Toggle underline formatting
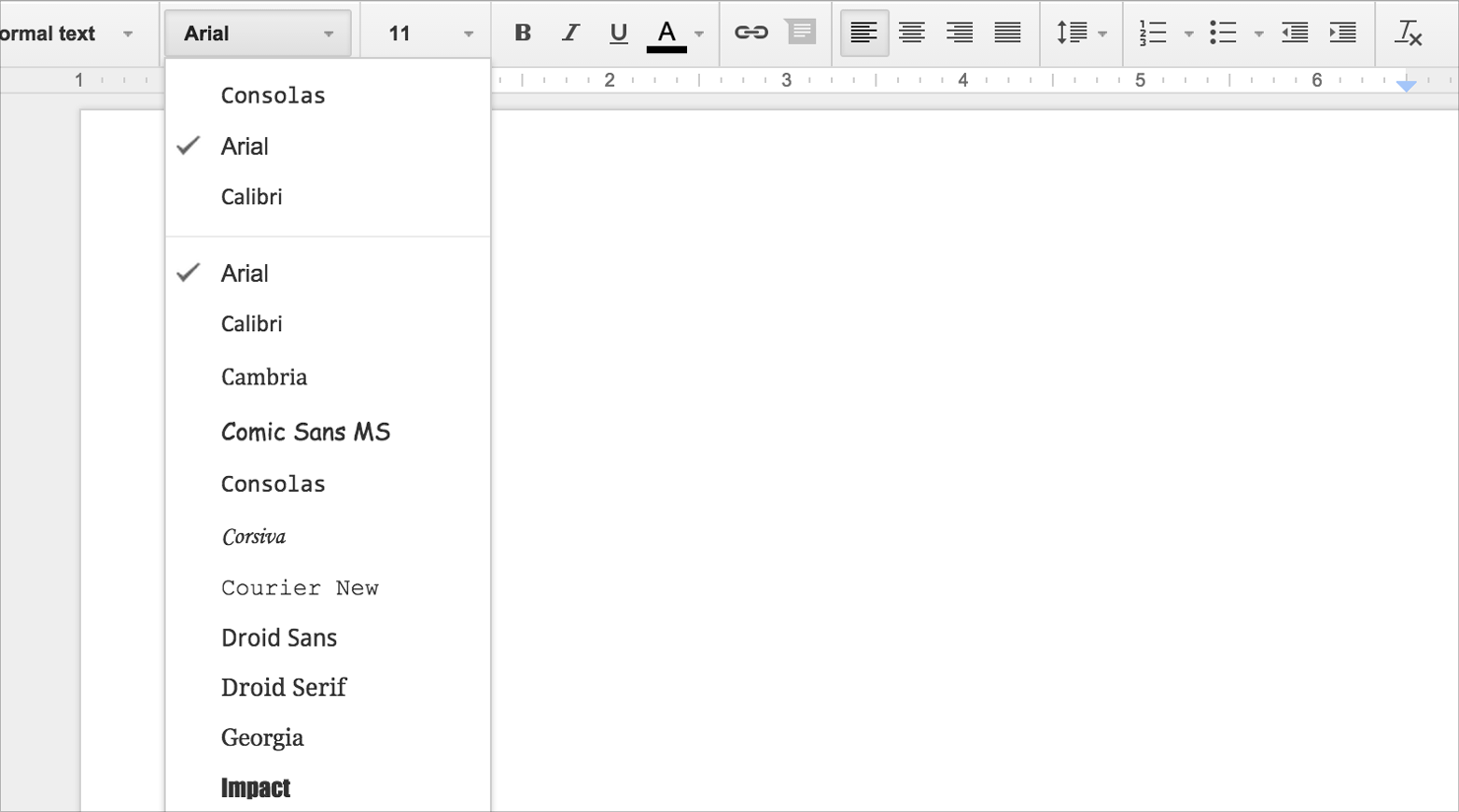Screen dimensions: 1459x812 pyautogui.click(x=618, y=32)
